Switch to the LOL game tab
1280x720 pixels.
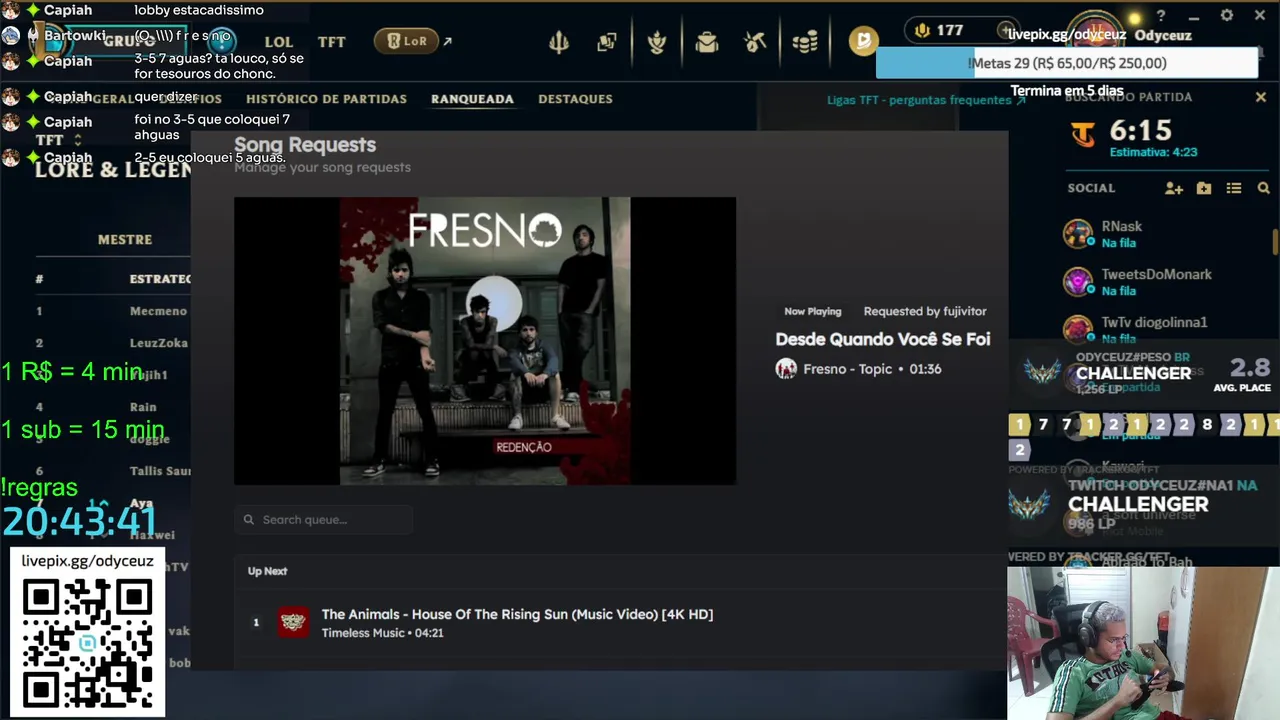tap(279, 42)
